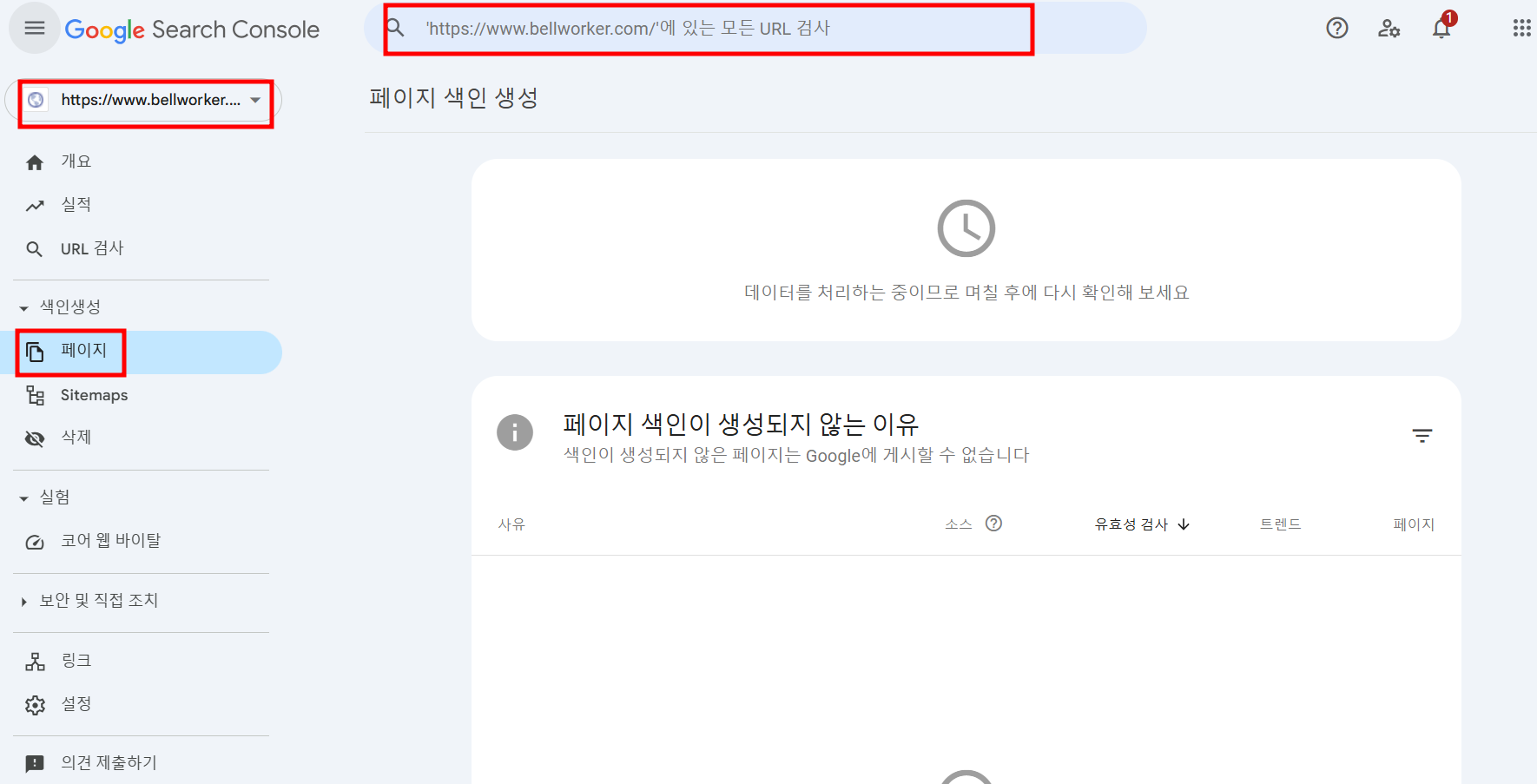Open Sitemaps report
Screen dimensions: 1537x784
tap(94, 395)
